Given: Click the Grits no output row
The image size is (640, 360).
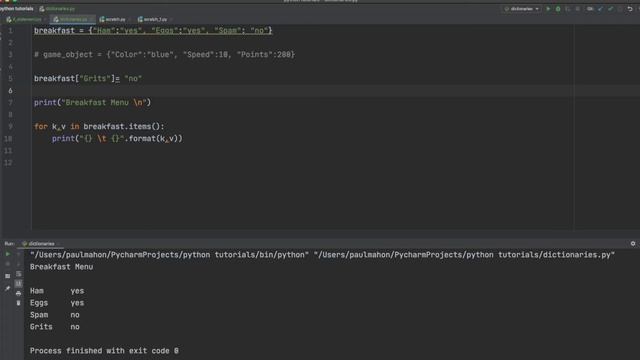Looking at the screenshot, I should pos(55,327).
